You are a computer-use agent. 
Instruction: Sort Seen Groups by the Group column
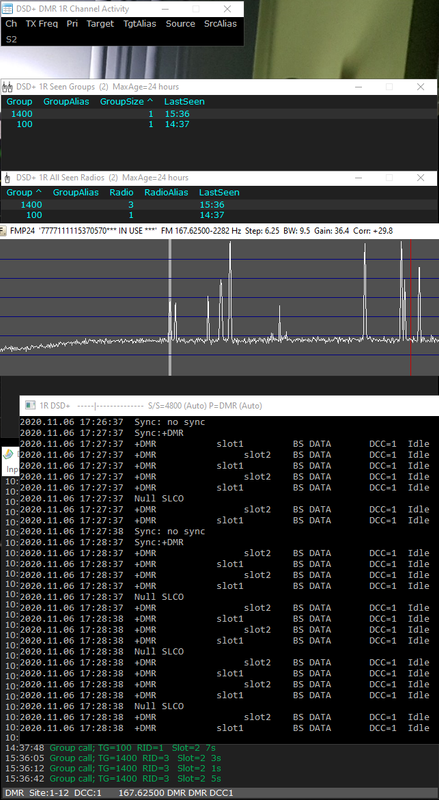tap(19, 102)
